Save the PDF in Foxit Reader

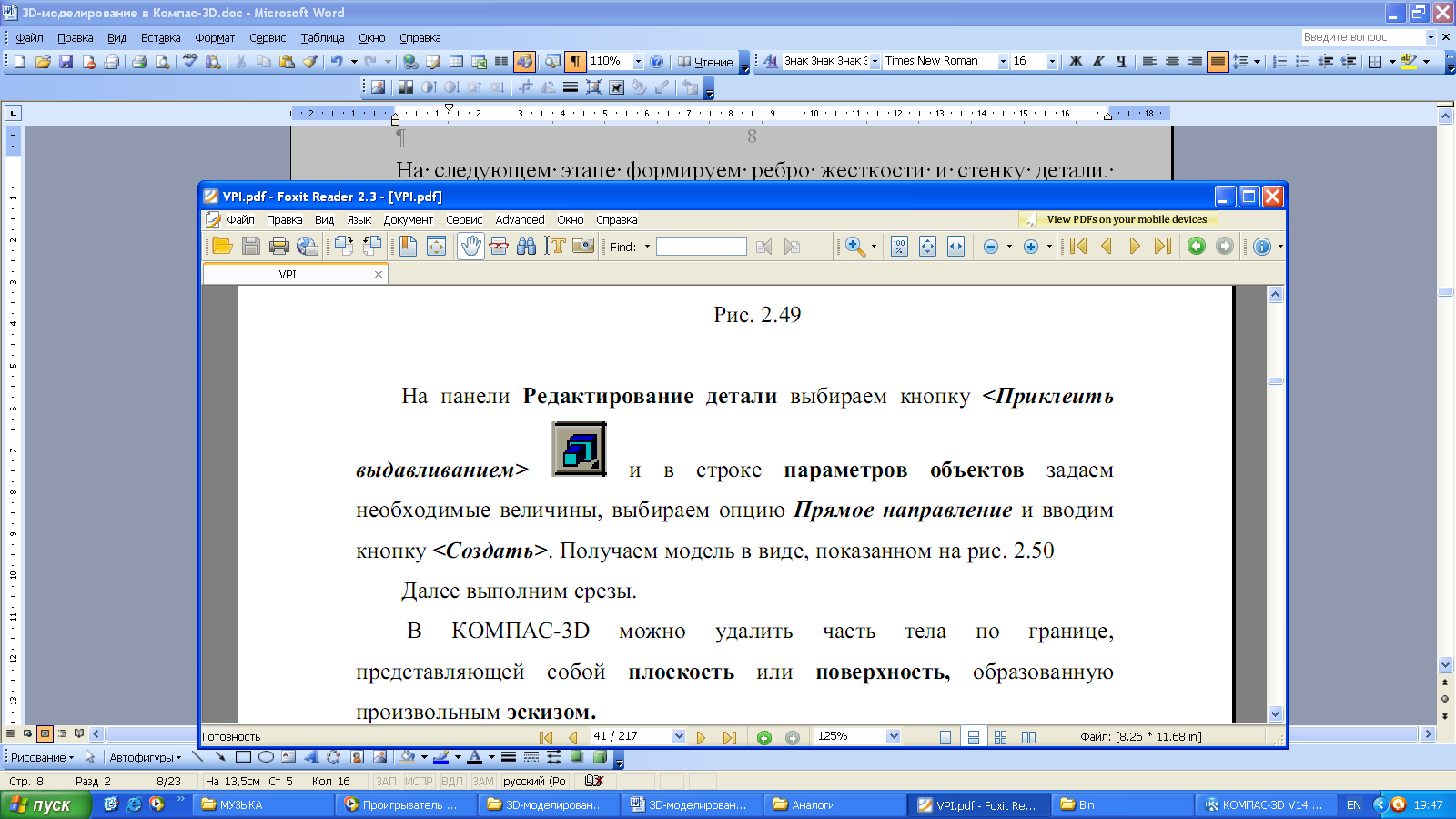tap(251, 246)
